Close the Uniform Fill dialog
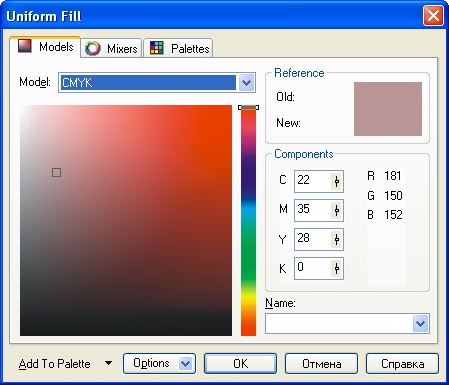 pos(433,16)
